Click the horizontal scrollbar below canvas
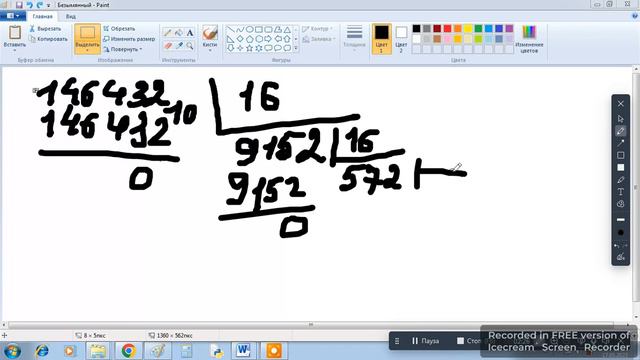640x360 pixels. tap(311, 325)
